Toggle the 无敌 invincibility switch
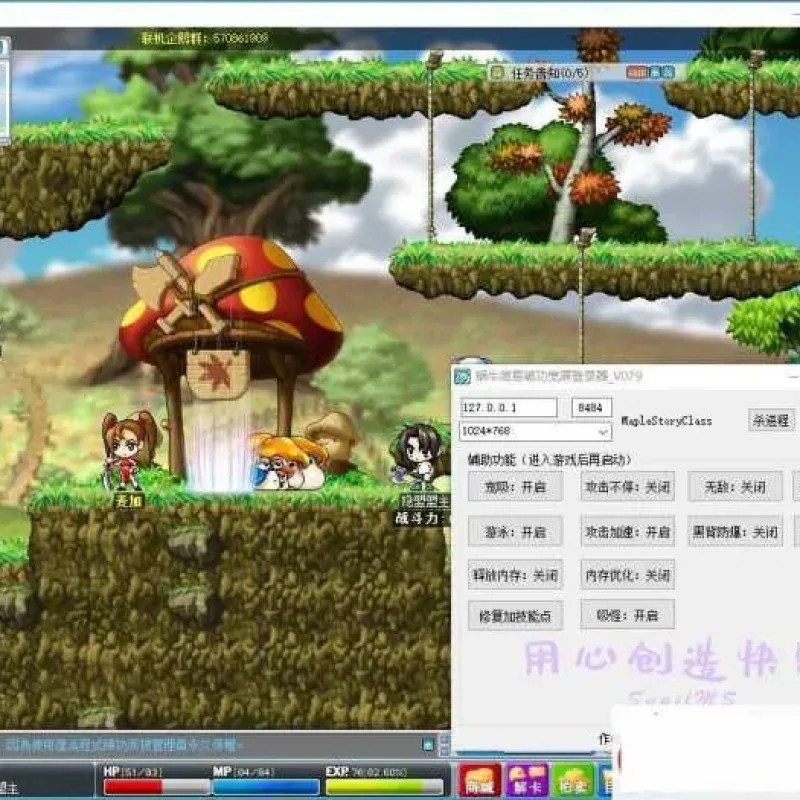The height and width of the screenshot is (800, 800). [x=735, y=487]
